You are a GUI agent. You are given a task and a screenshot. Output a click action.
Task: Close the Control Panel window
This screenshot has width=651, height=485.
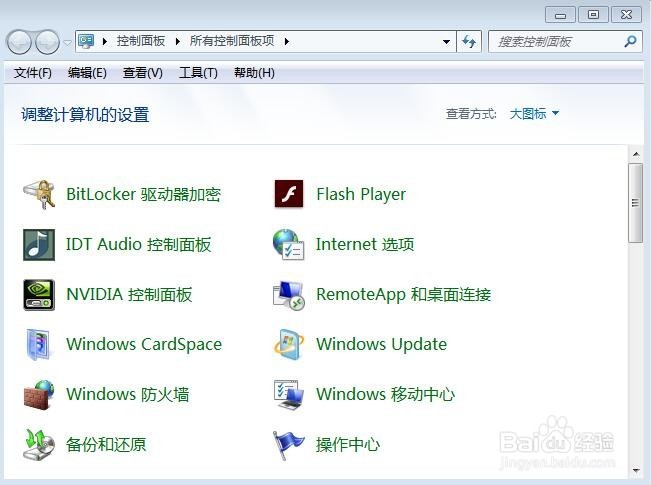coord(626,15)
